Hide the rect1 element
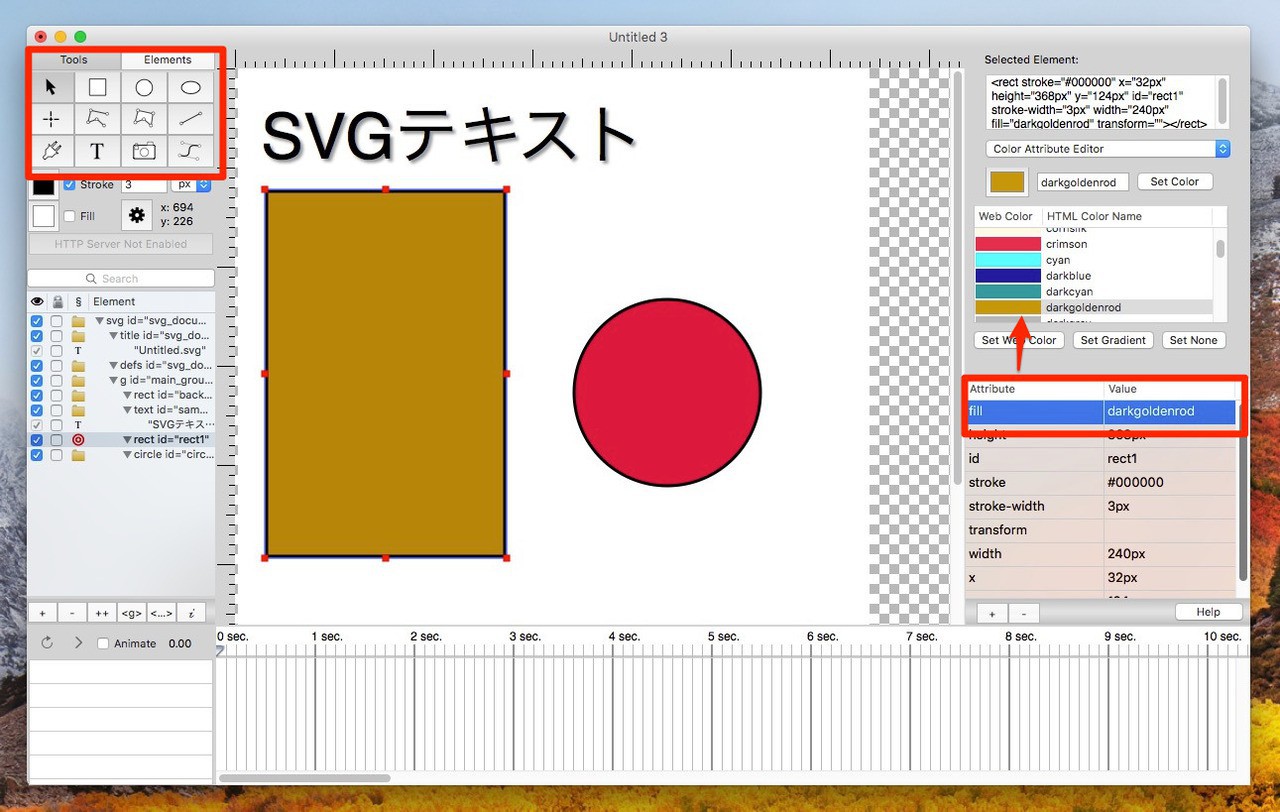 pos(37,440)
